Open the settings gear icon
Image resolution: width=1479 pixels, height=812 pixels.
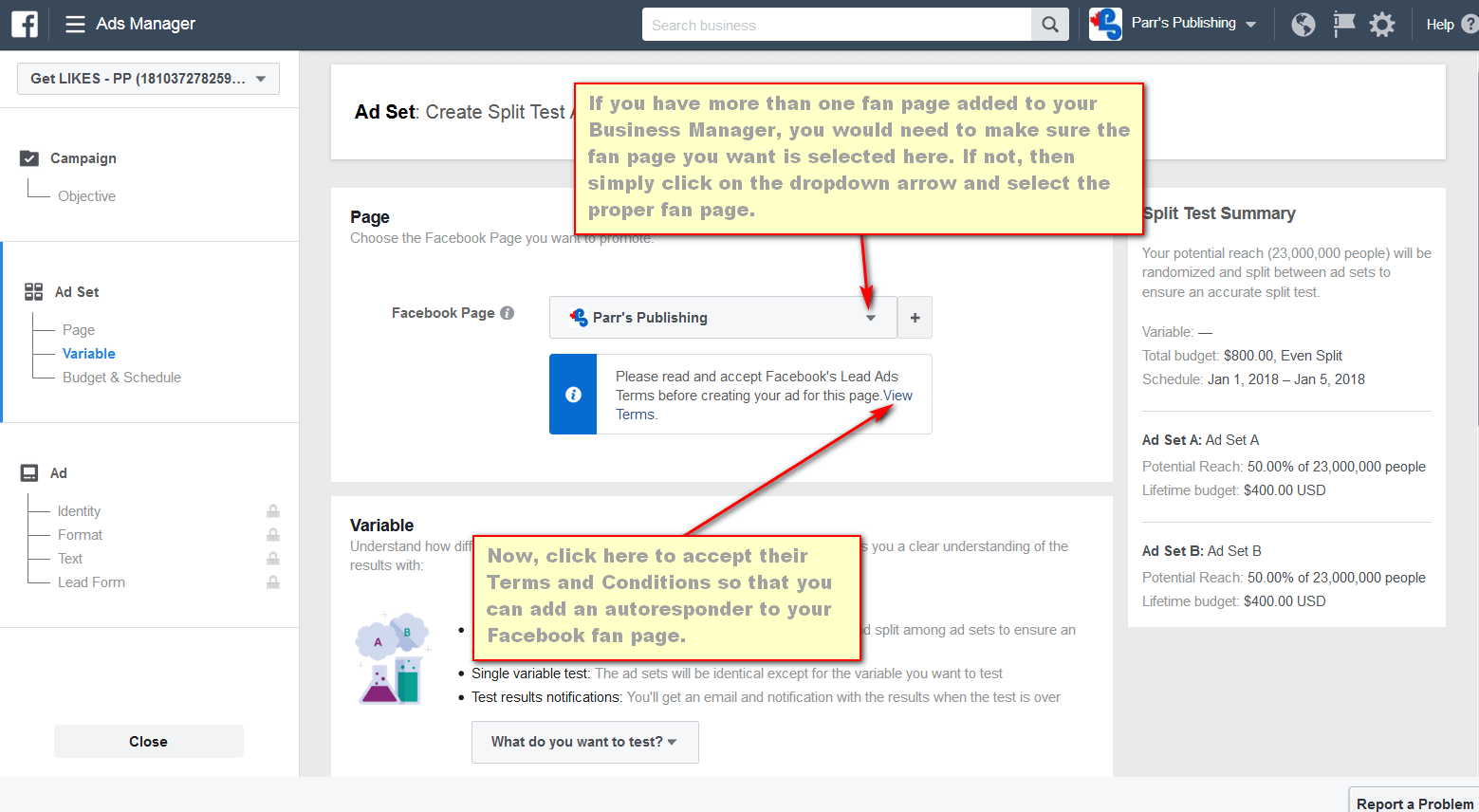[x=1382, y=25]
